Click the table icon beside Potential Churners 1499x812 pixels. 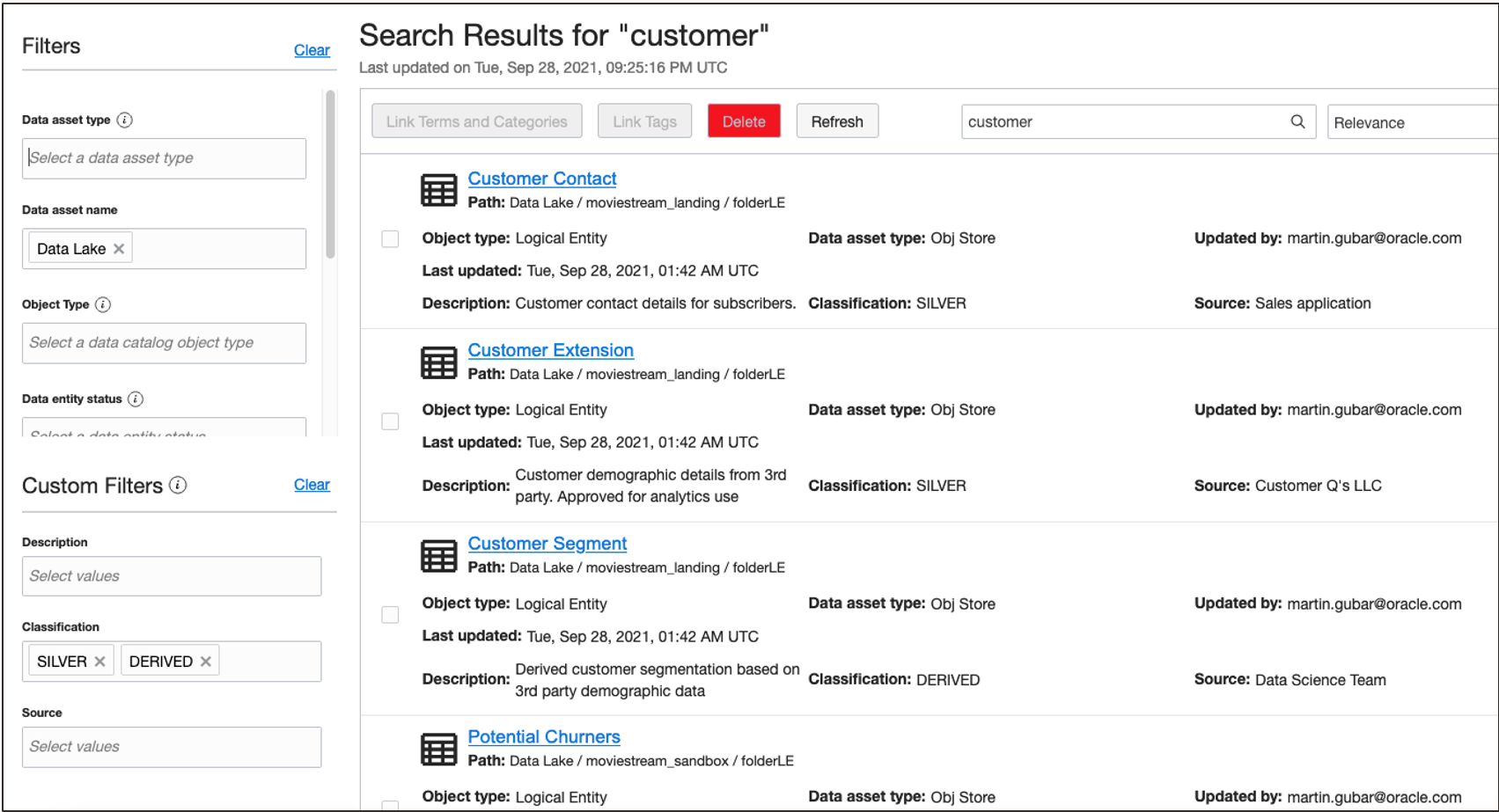(437, 748)
